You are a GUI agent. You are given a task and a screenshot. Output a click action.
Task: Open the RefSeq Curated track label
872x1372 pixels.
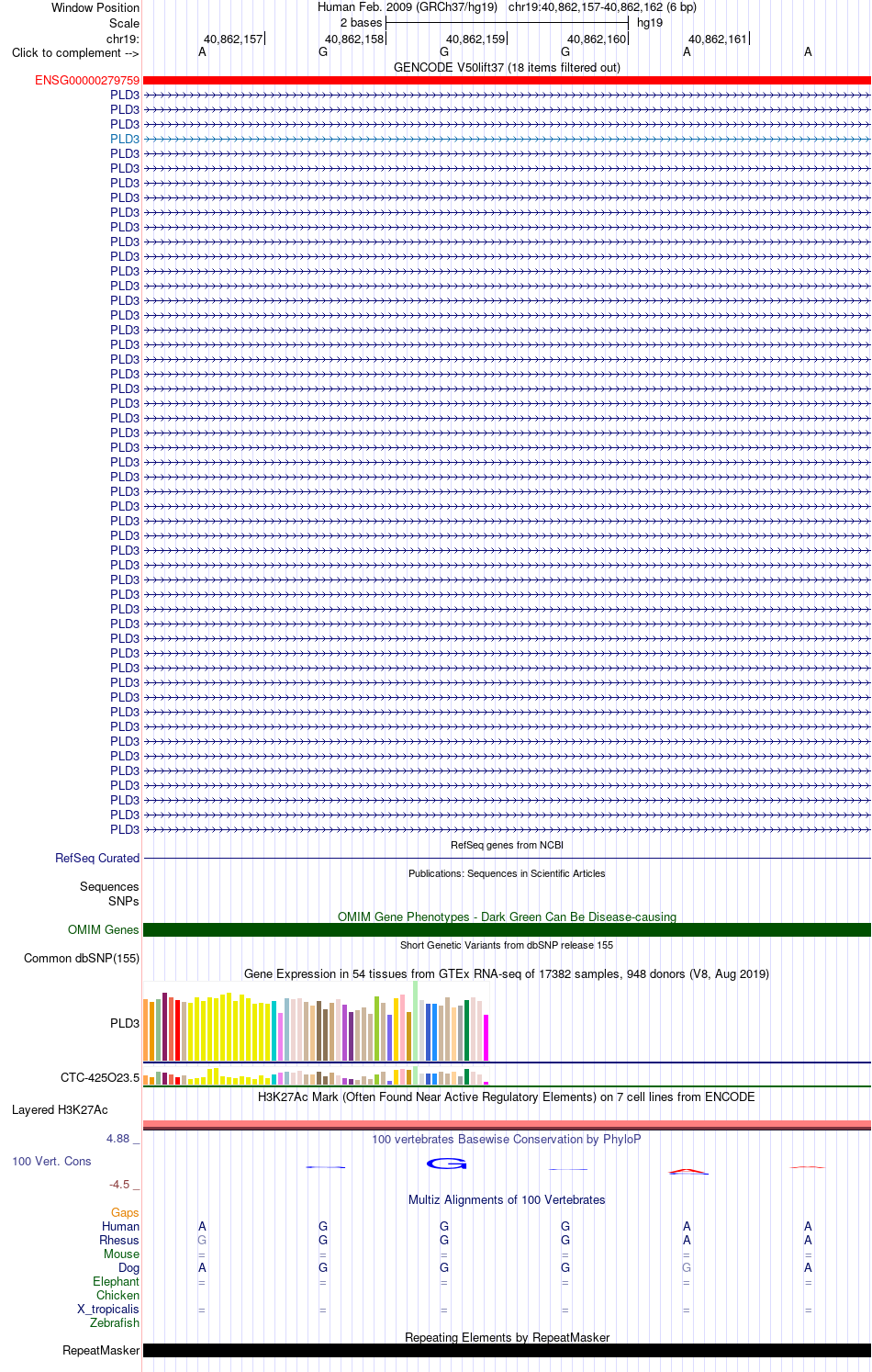(x=97, y=859)
